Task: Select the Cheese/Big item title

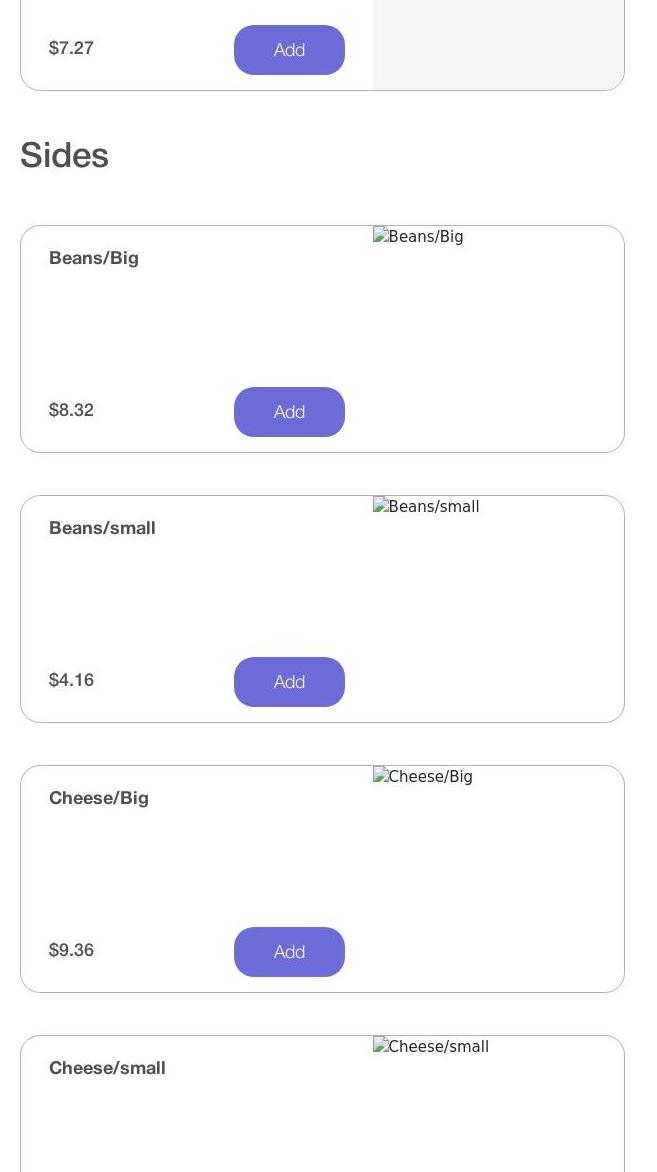Action: point(99,798)
